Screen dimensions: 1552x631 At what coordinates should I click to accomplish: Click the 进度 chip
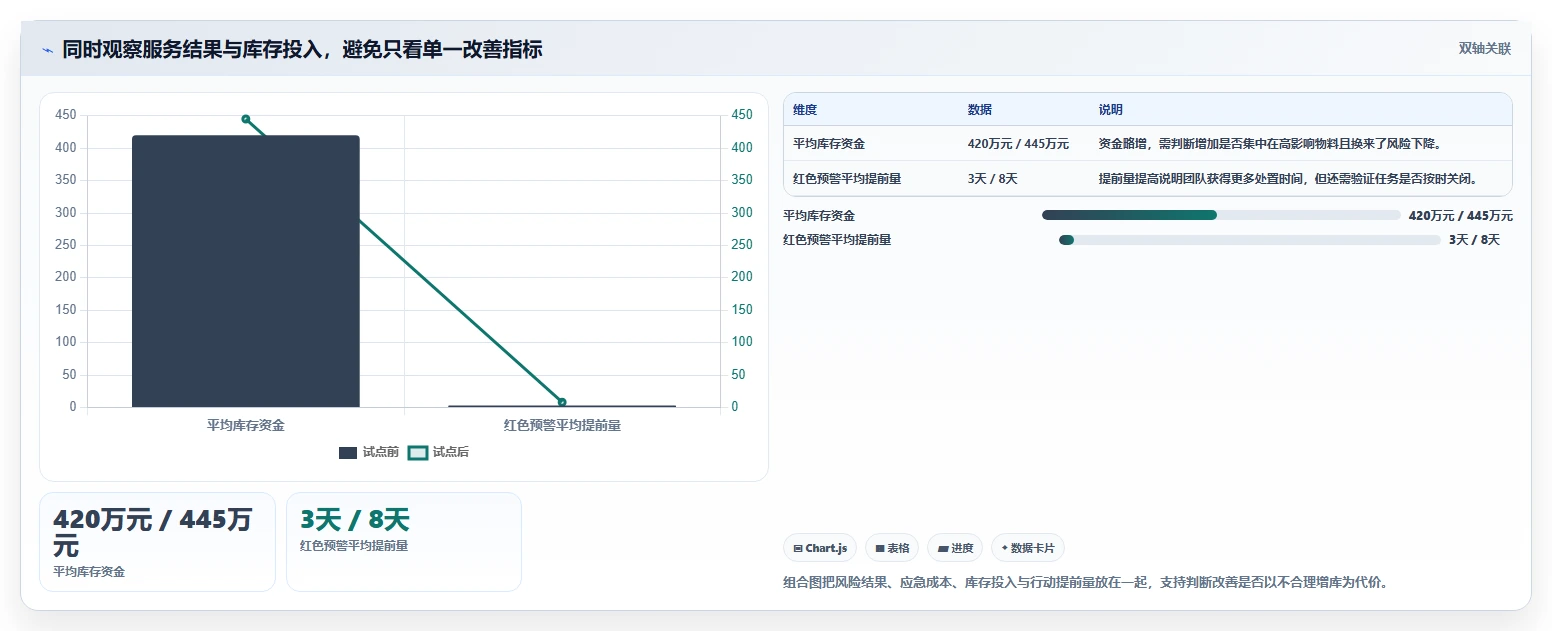tap(955, 548)
